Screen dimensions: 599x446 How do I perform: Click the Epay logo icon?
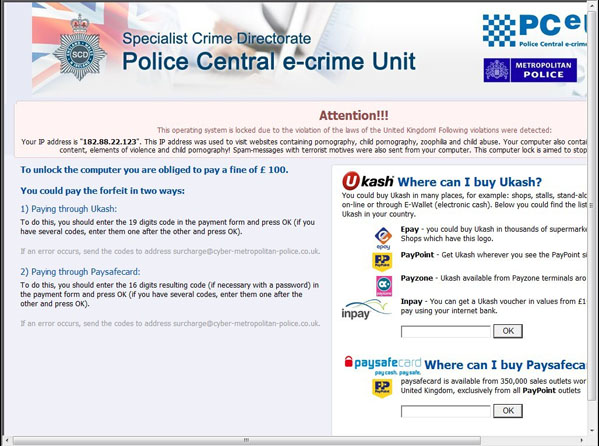coord(383,238)
